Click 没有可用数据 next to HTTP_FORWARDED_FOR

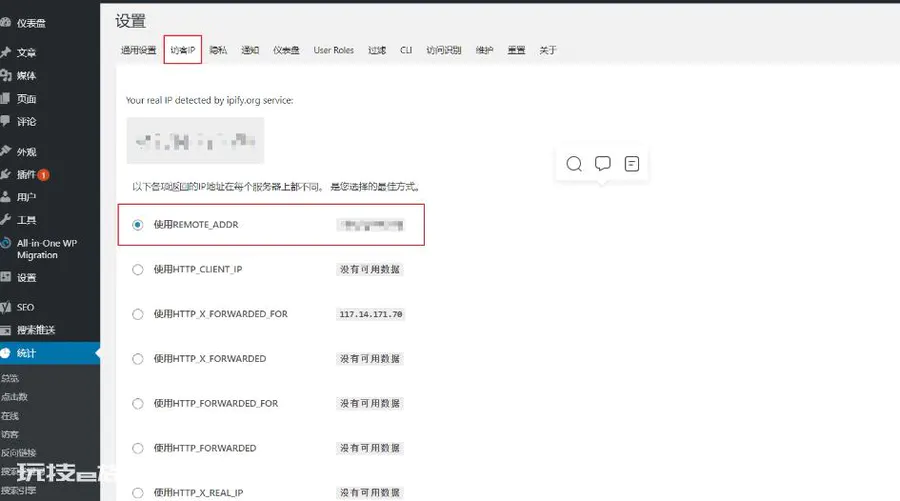pos(370,403)
